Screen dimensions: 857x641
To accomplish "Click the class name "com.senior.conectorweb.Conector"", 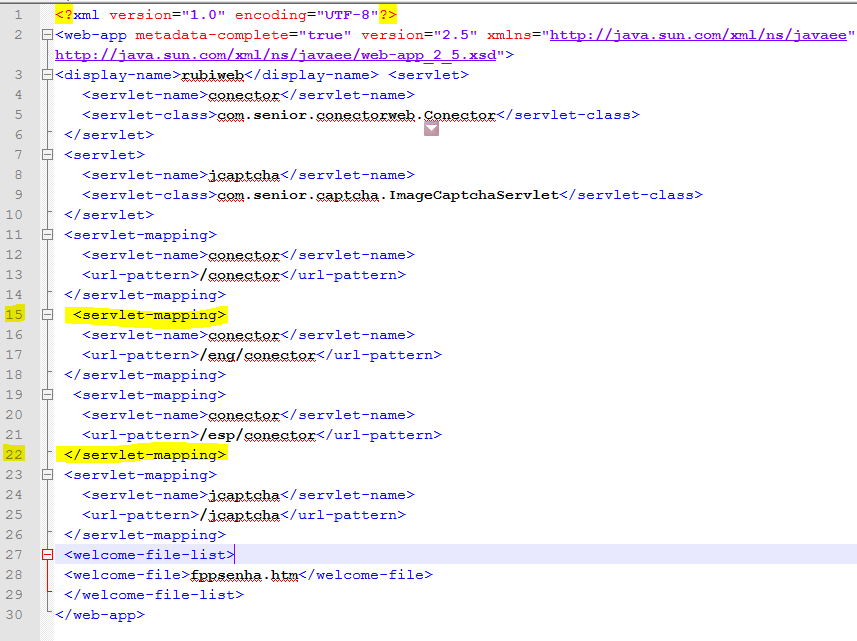I will pyautogui.click(x=356, y=115).
